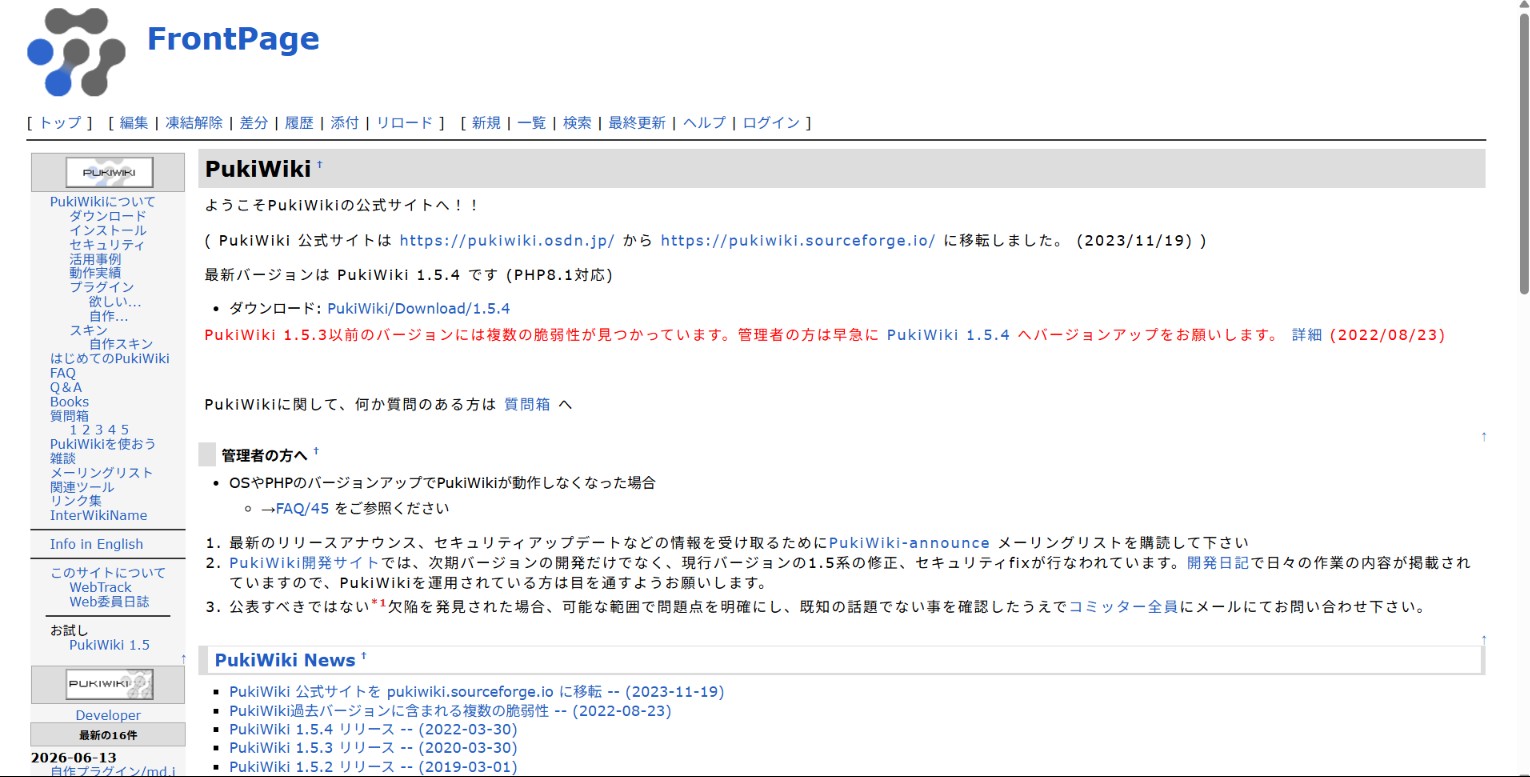This screenshot has height=777, width=1530.
Task: Open the Developer link in the sidebar
Action: [x=108, y=715]
